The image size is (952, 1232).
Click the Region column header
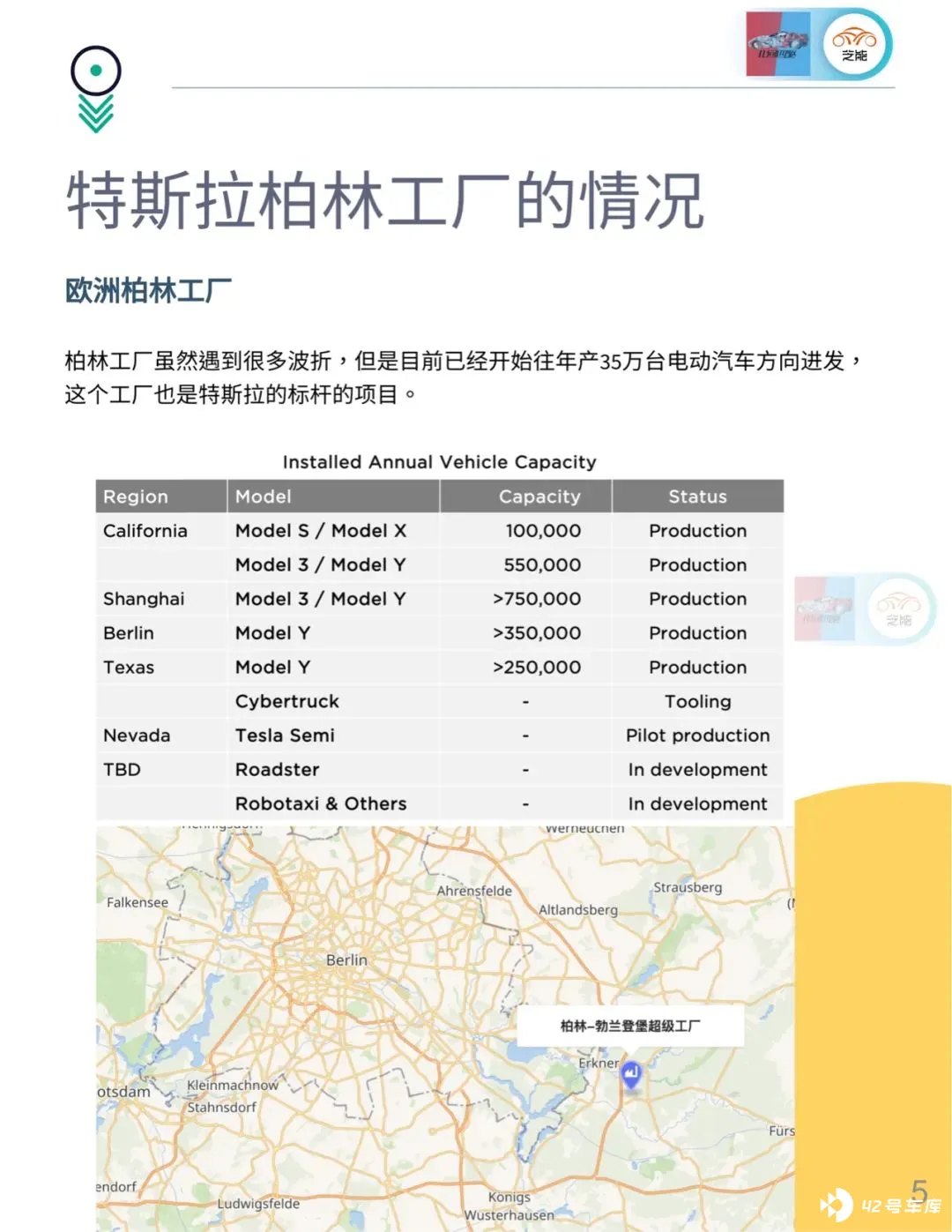click(136, 497)
